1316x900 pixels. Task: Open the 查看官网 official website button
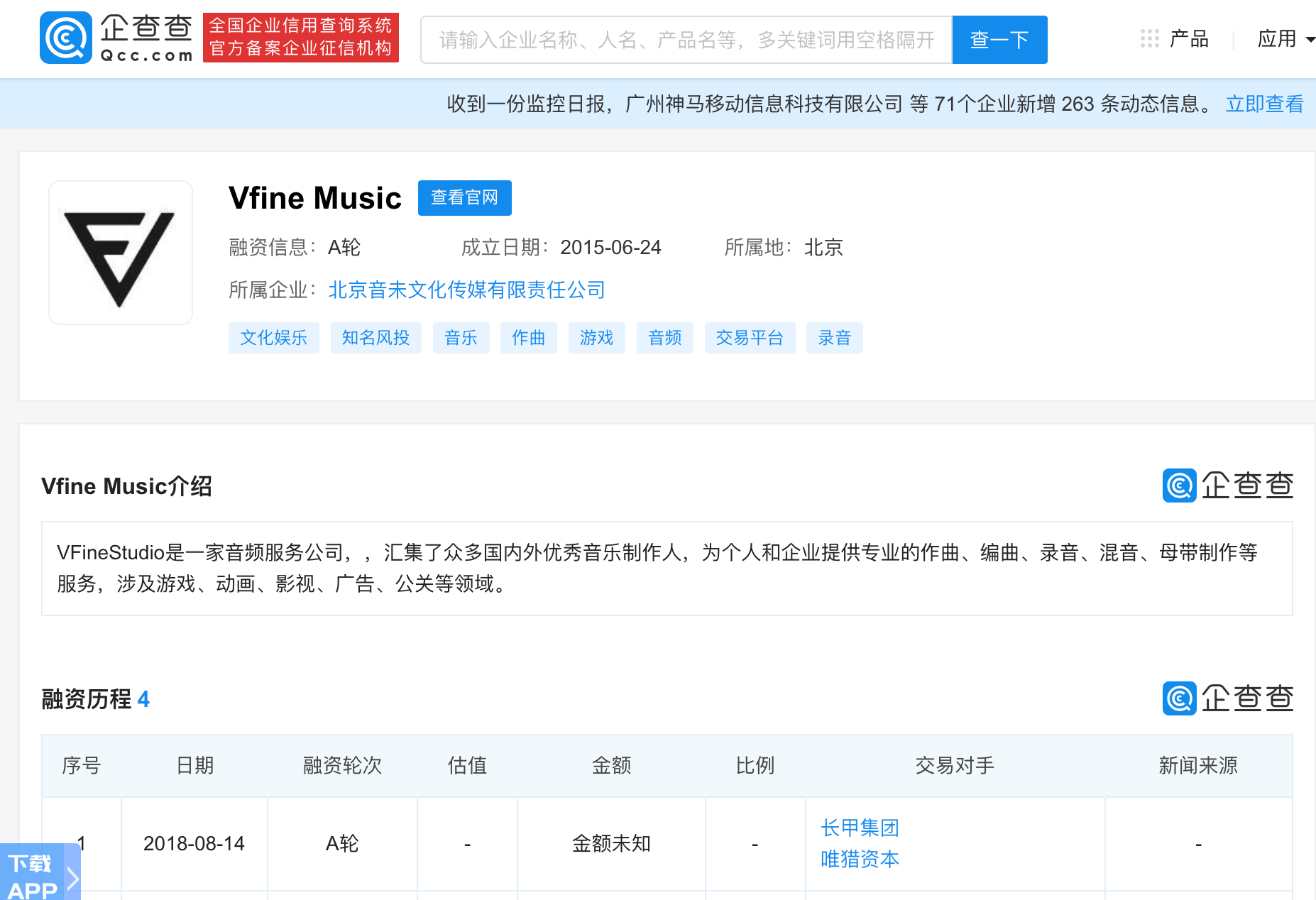click(x=464, y=198)
